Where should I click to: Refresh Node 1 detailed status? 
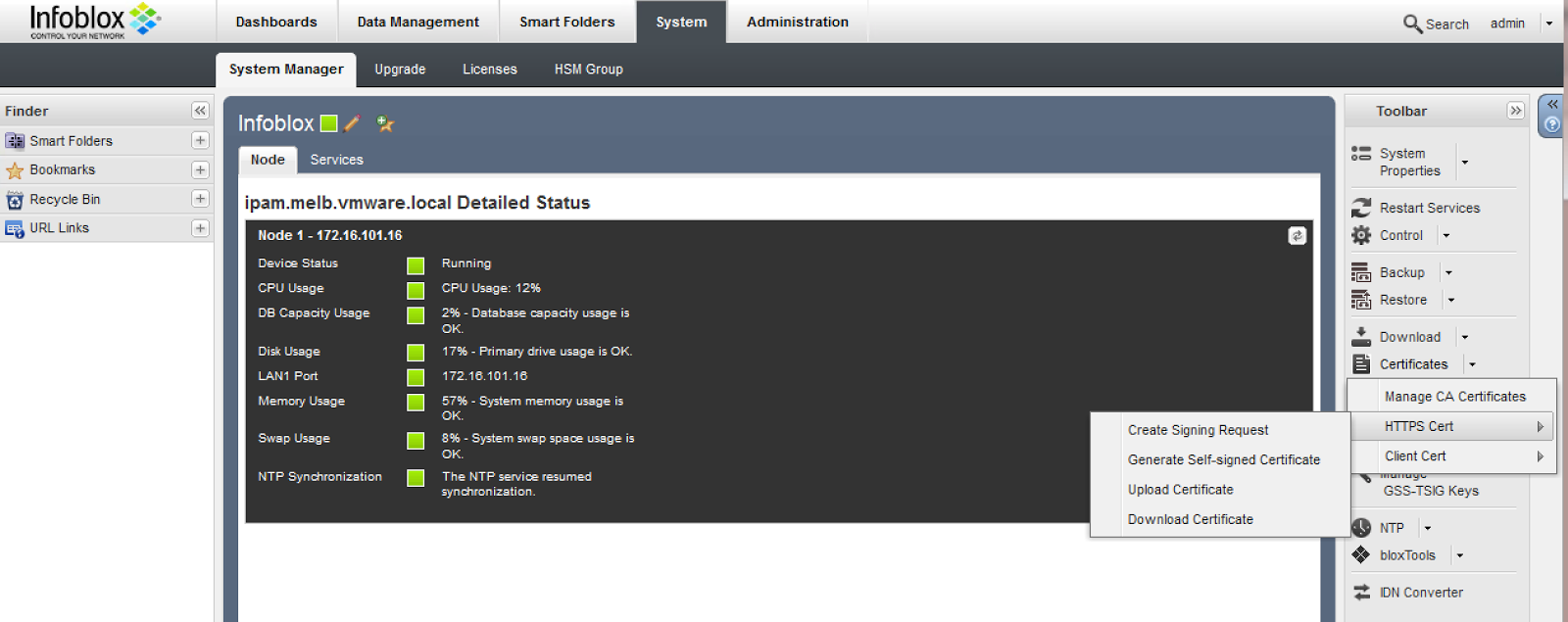pos(1297,236)
